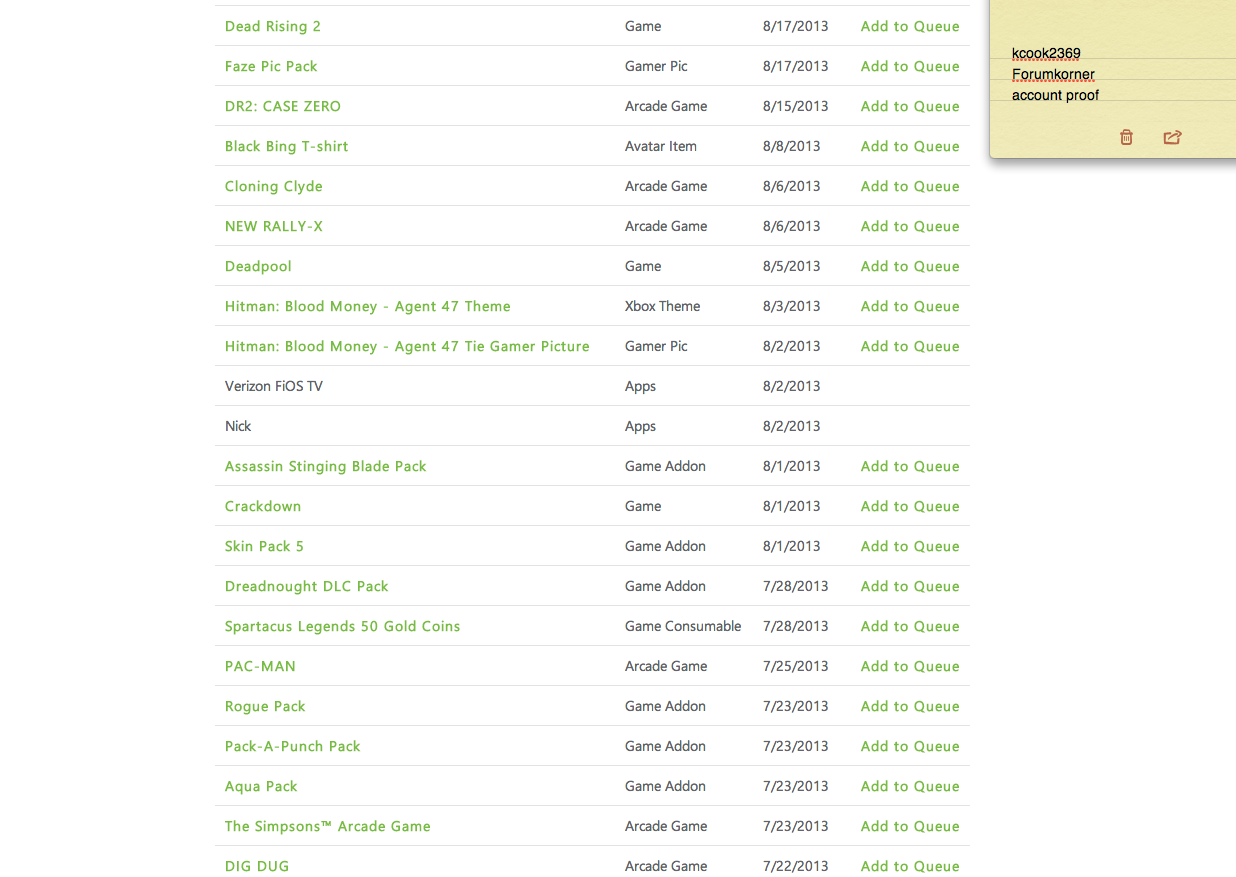The width and height of the screenshot is (1236, 877).
Task: Open the DIG DUG link
Action: [257, 866]
